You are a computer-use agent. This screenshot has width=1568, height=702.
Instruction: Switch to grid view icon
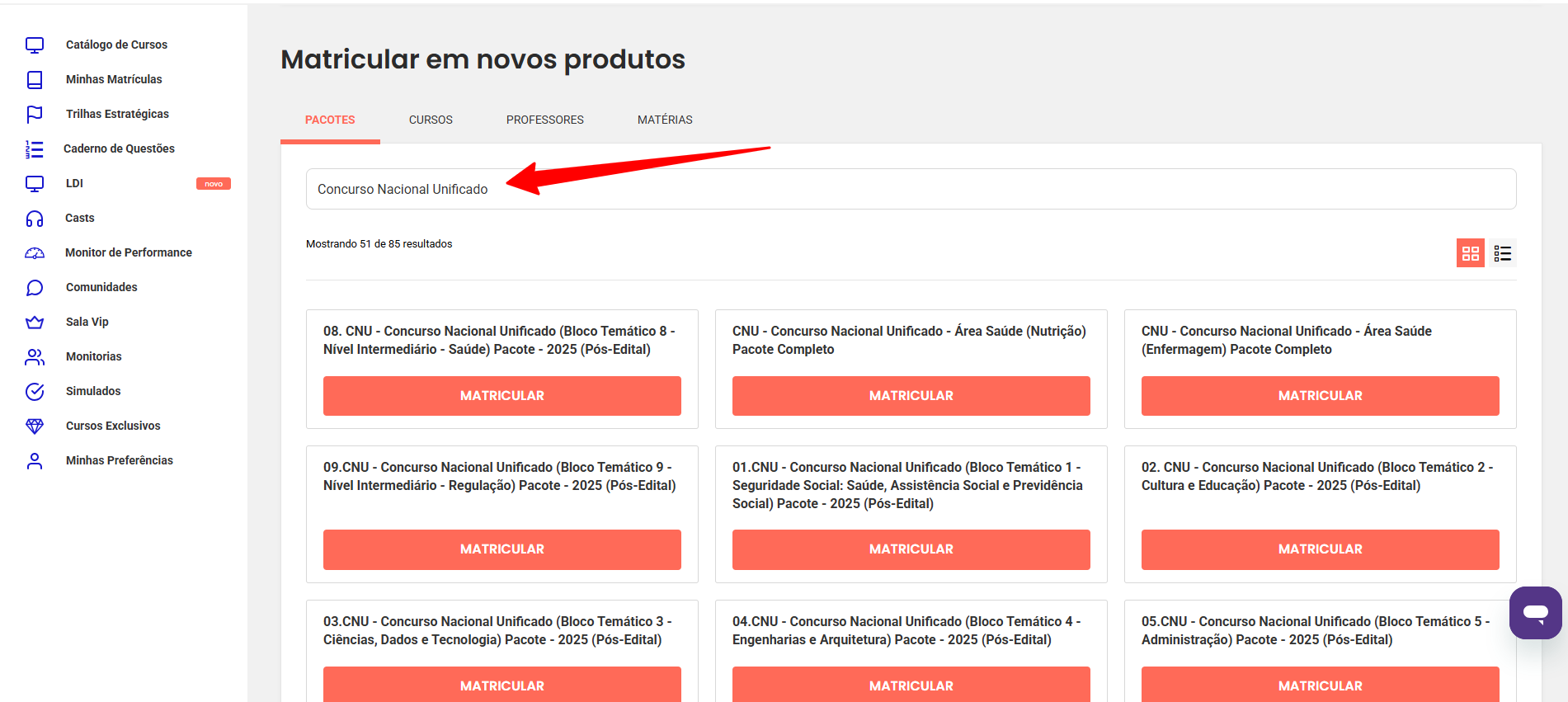click(x=1471, y=253)
